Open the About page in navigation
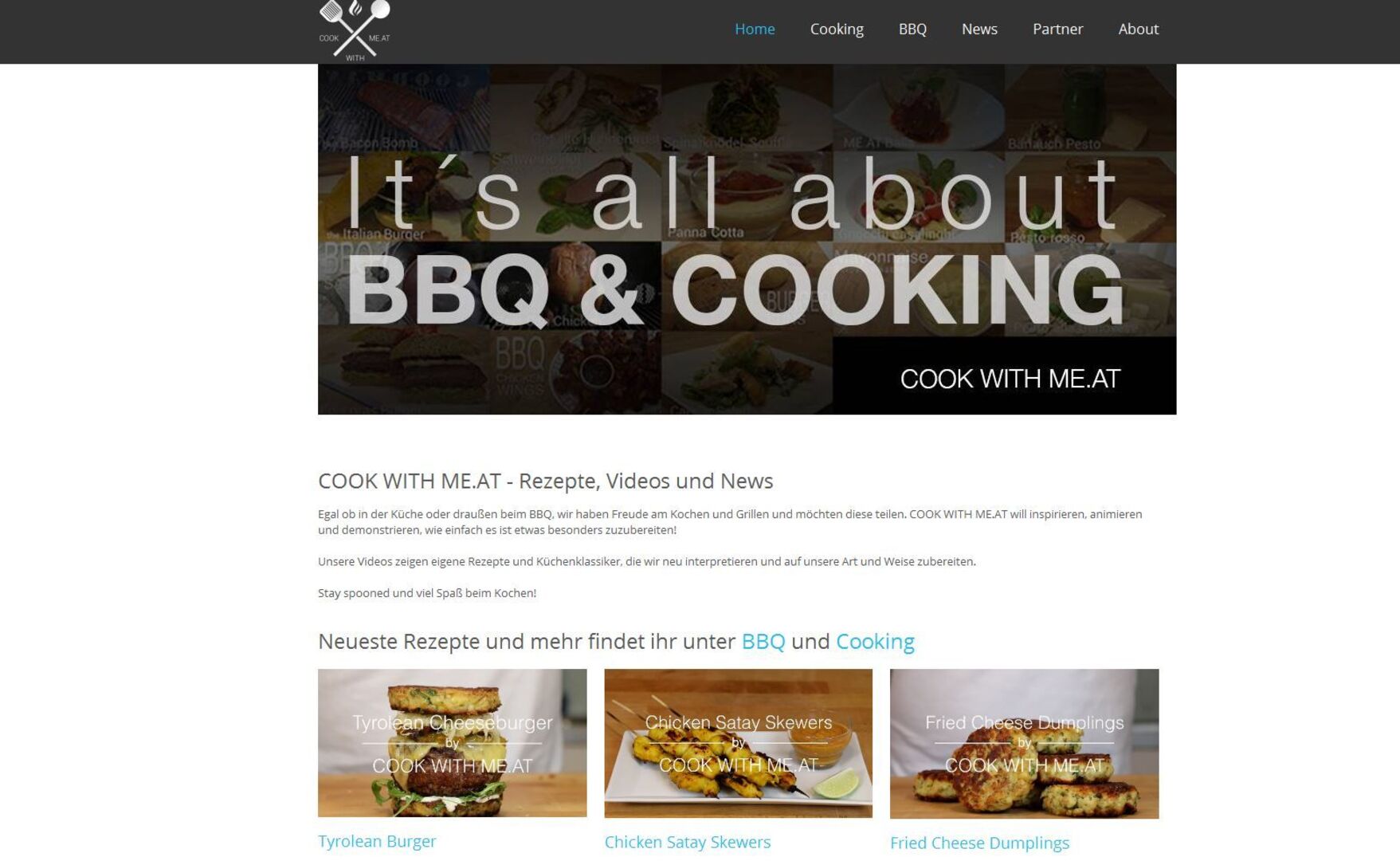The width and height of the screenshot is (1400, 861). click(1138, 29)
